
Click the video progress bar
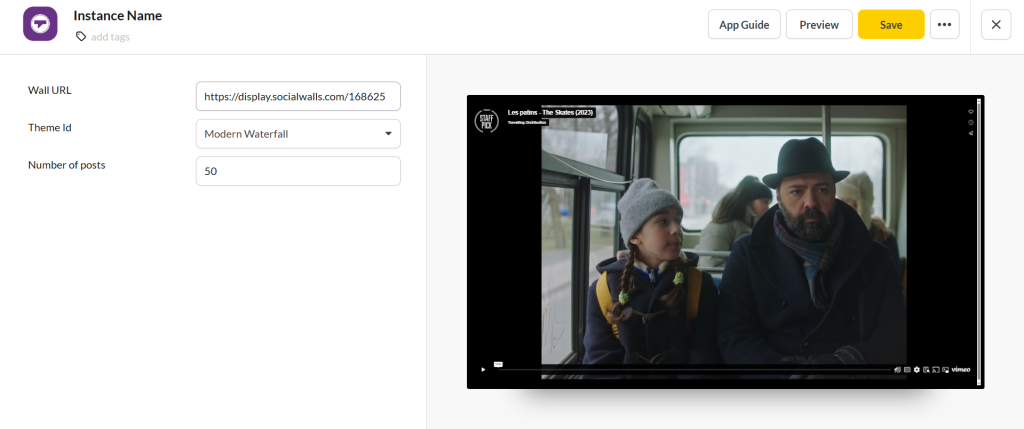[x=690, y=369]
